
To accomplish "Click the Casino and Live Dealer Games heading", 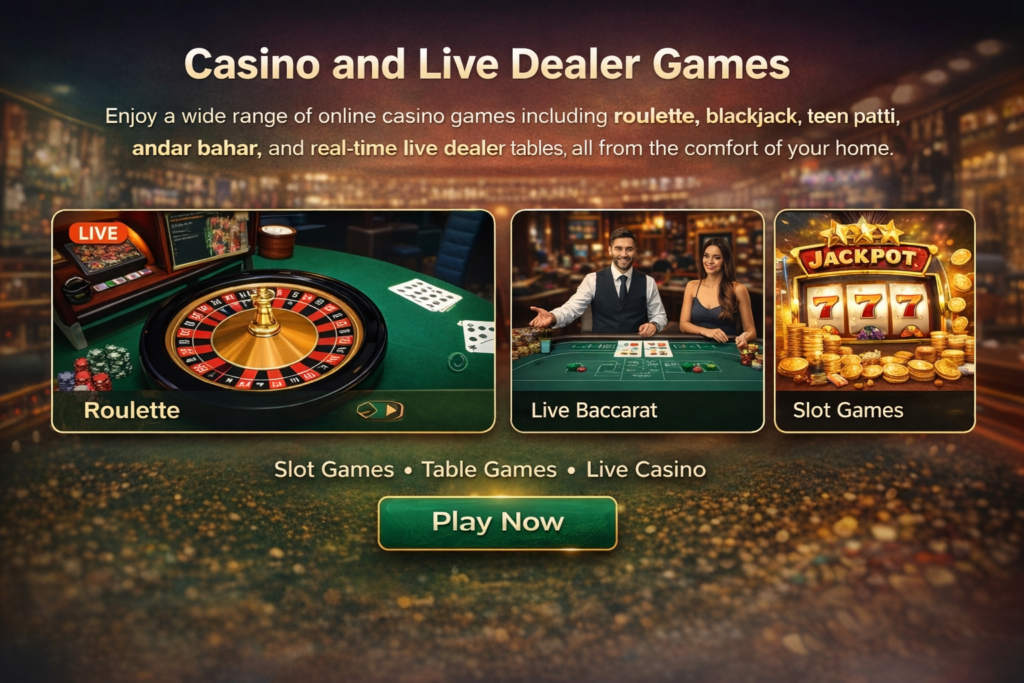I will [x=487, y=64].
